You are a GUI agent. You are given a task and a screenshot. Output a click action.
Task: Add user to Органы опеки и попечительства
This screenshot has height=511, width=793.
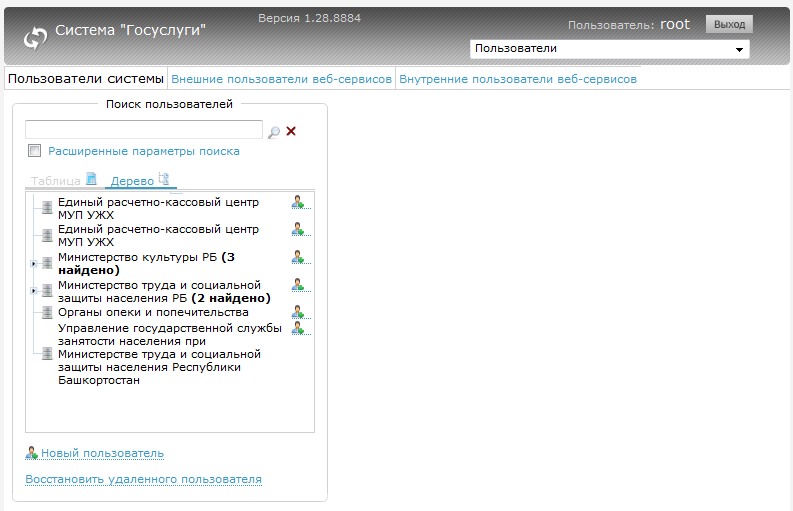(298, 312)
